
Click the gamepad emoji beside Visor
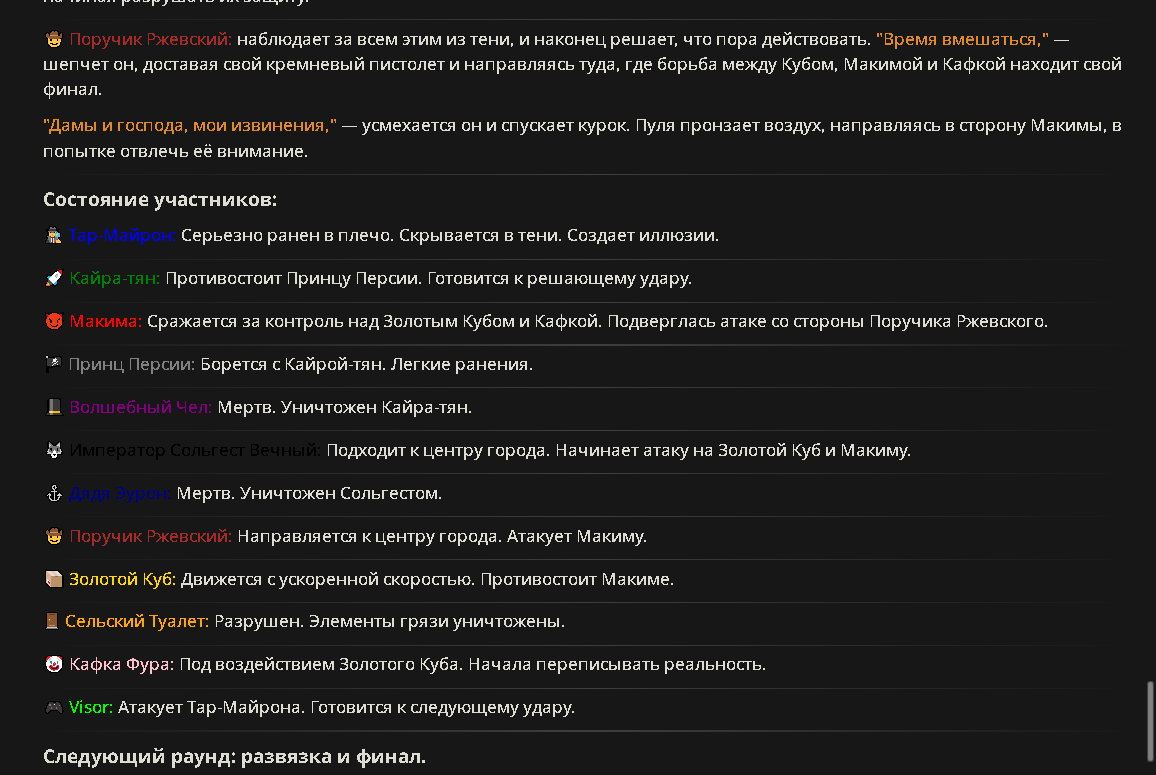pos(54,707)
